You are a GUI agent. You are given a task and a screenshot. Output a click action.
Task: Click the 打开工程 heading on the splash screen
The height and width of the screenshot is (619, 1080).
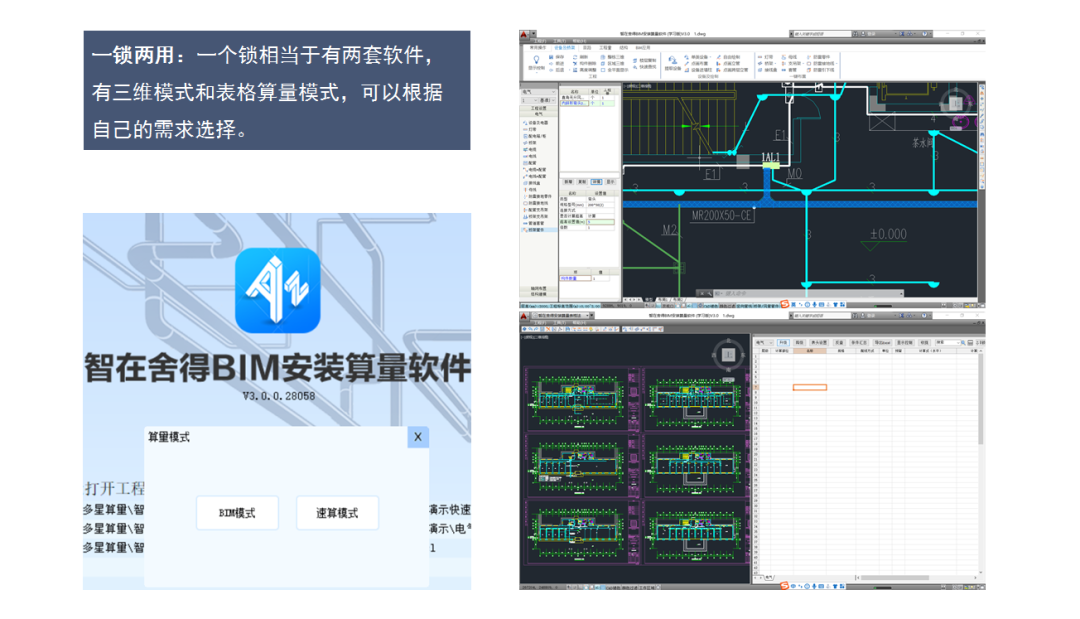(114, 488)
